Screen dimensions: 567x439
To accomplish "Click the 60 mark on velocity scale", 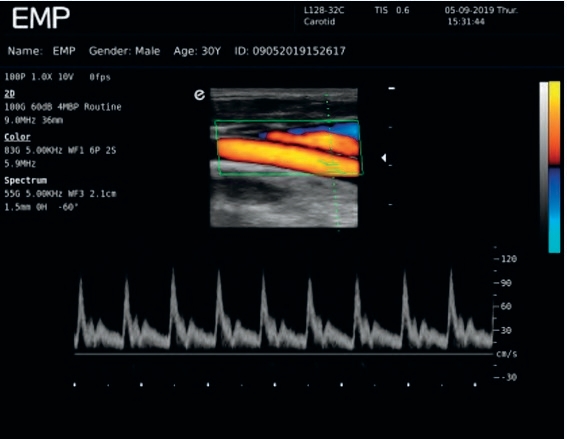I will click(x=506, y=307).
